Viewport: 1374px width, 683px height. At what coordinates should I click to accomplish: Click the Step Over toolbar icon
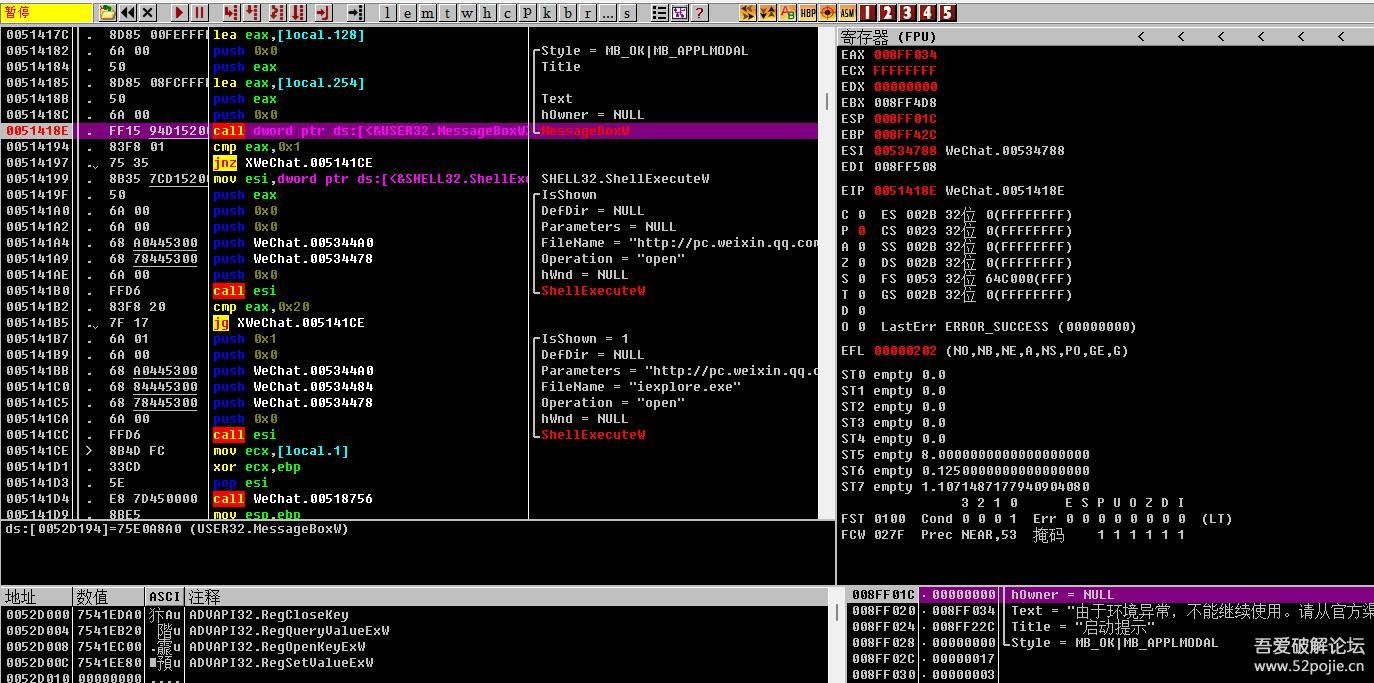point(252,13)
